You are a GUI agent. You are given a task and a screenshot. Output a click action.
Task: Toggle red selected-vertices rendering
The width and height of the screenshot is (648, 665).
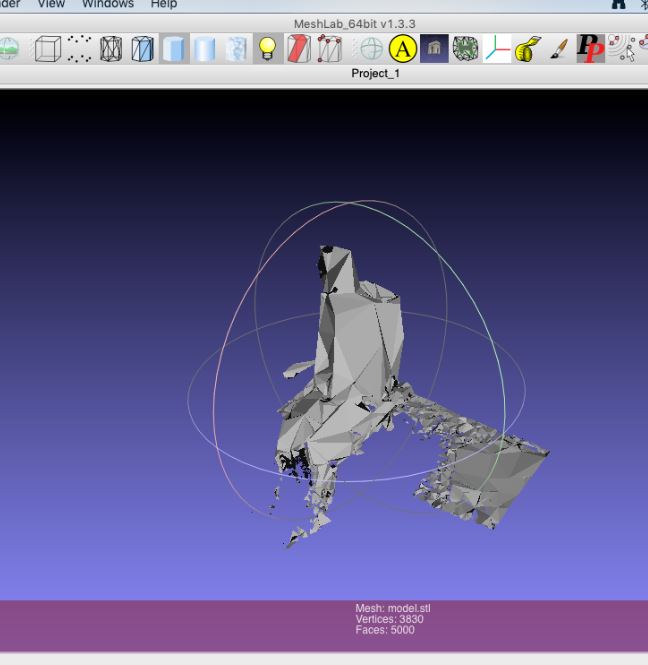coord(330,49)
